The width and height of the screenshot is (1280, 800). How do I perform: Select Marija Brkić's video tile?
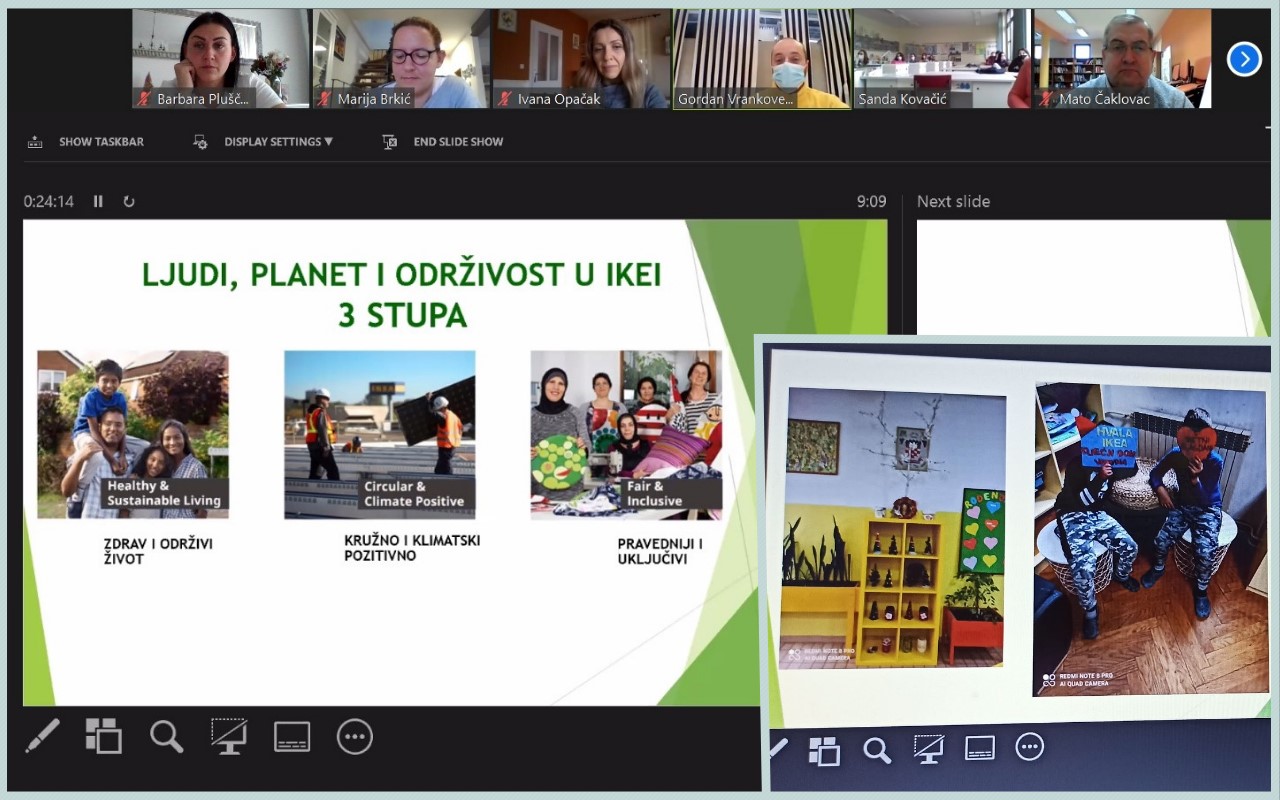pyautogui.click(x=402, y=59)
